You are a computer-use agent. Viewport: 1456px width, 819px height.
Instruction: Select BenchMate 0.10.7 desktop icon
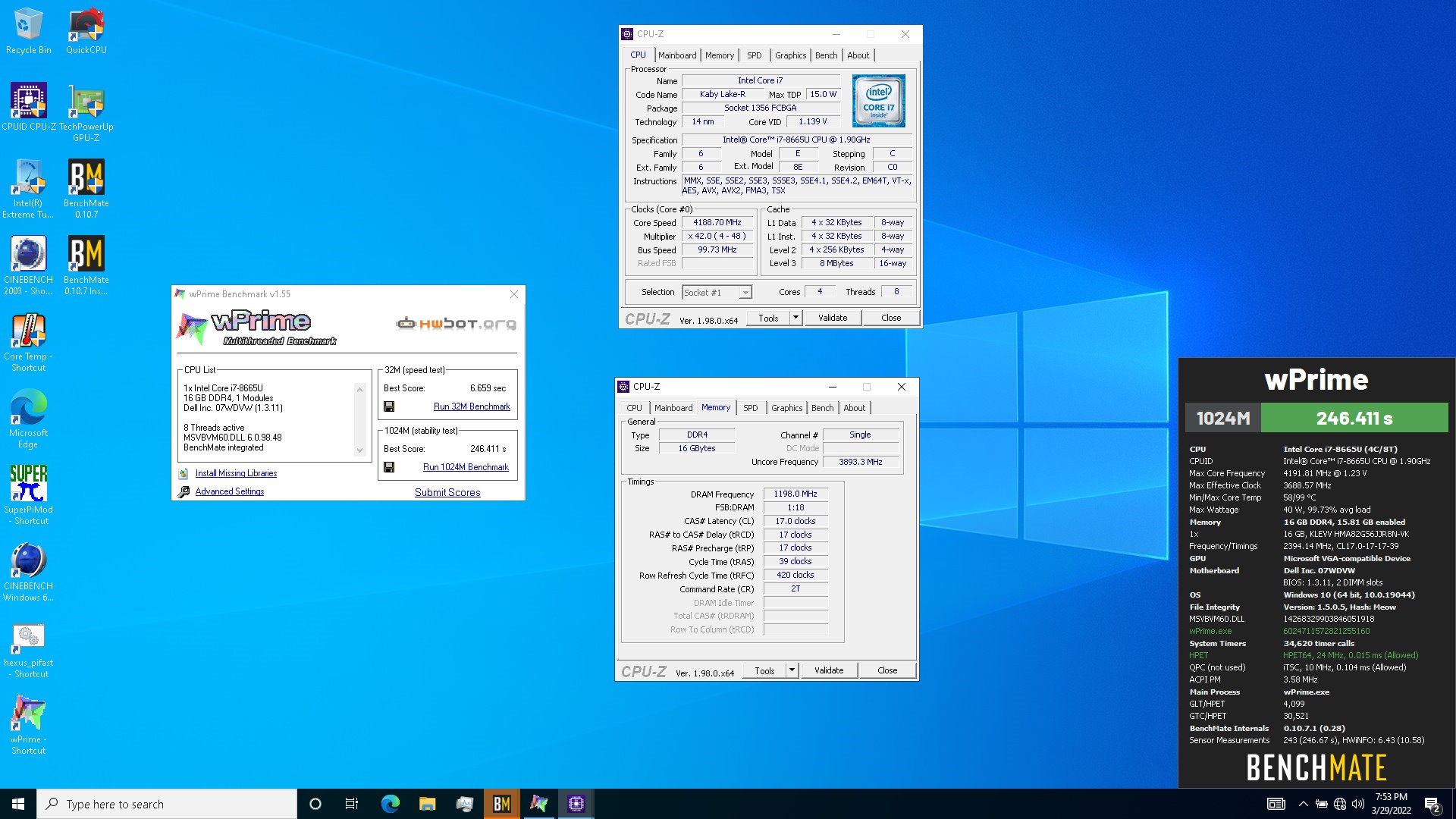tap(86, 190)
